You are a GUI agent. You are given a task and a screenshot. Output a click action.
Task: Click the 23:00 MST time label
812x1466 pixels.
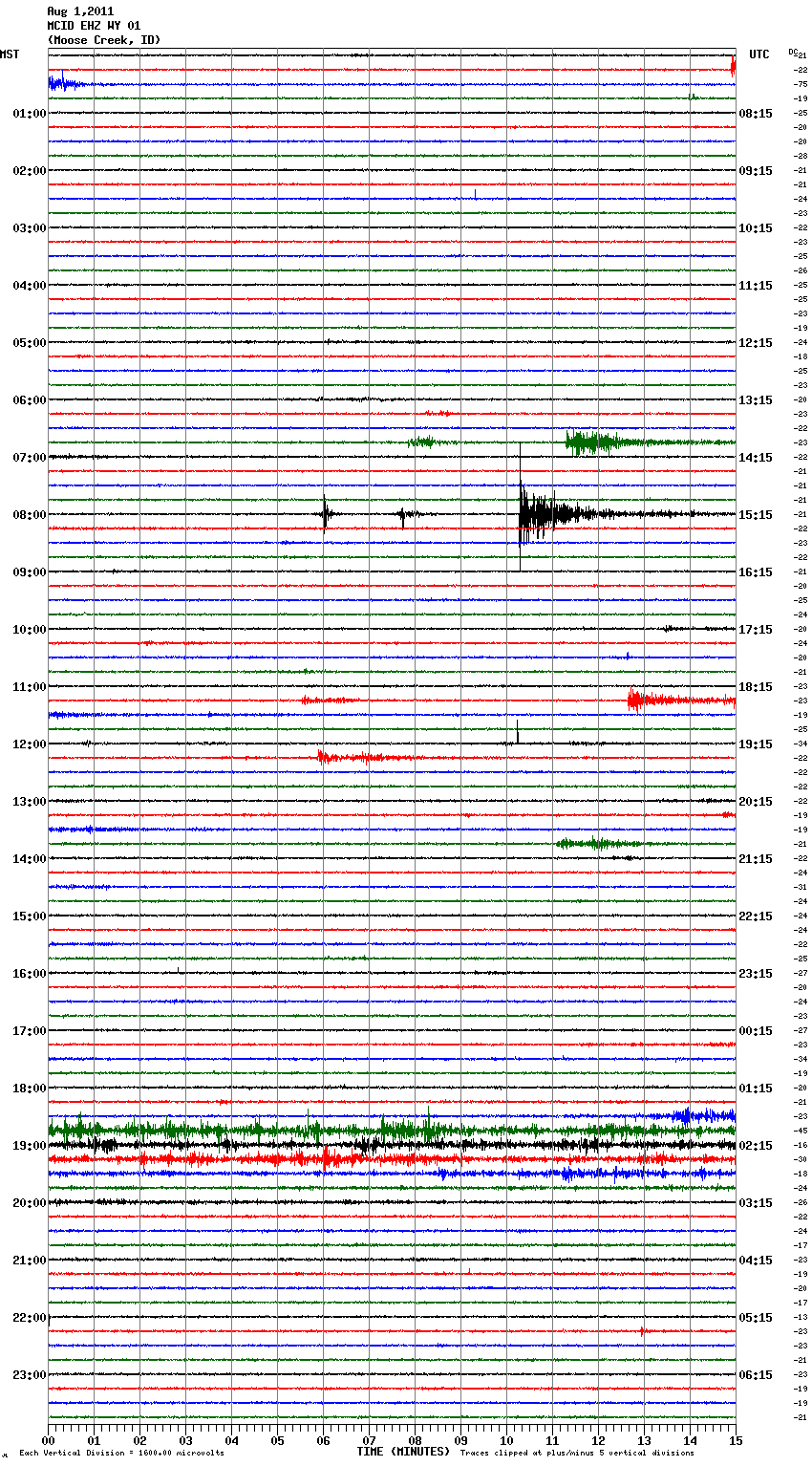tap(29, 1375)
